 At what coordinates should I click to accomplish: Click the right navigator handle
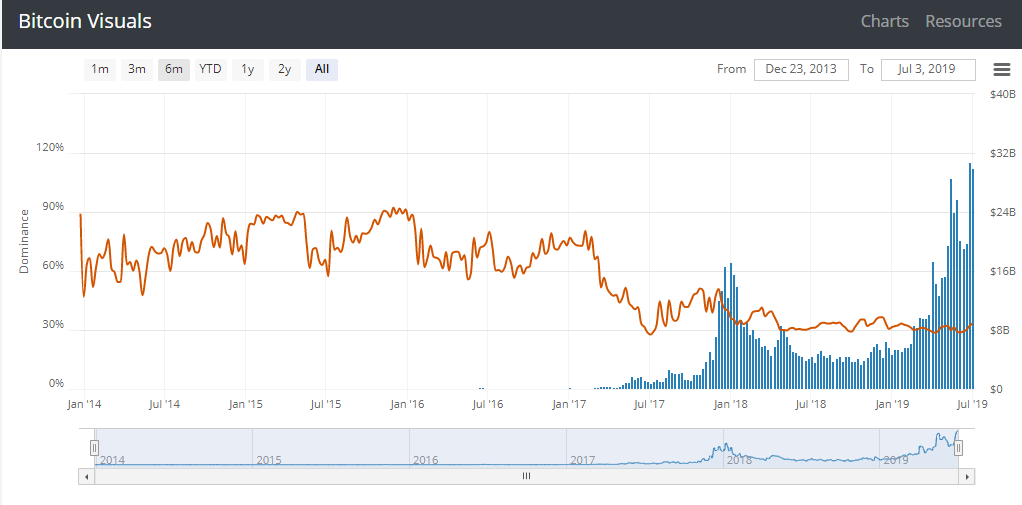tap(958, 448)
